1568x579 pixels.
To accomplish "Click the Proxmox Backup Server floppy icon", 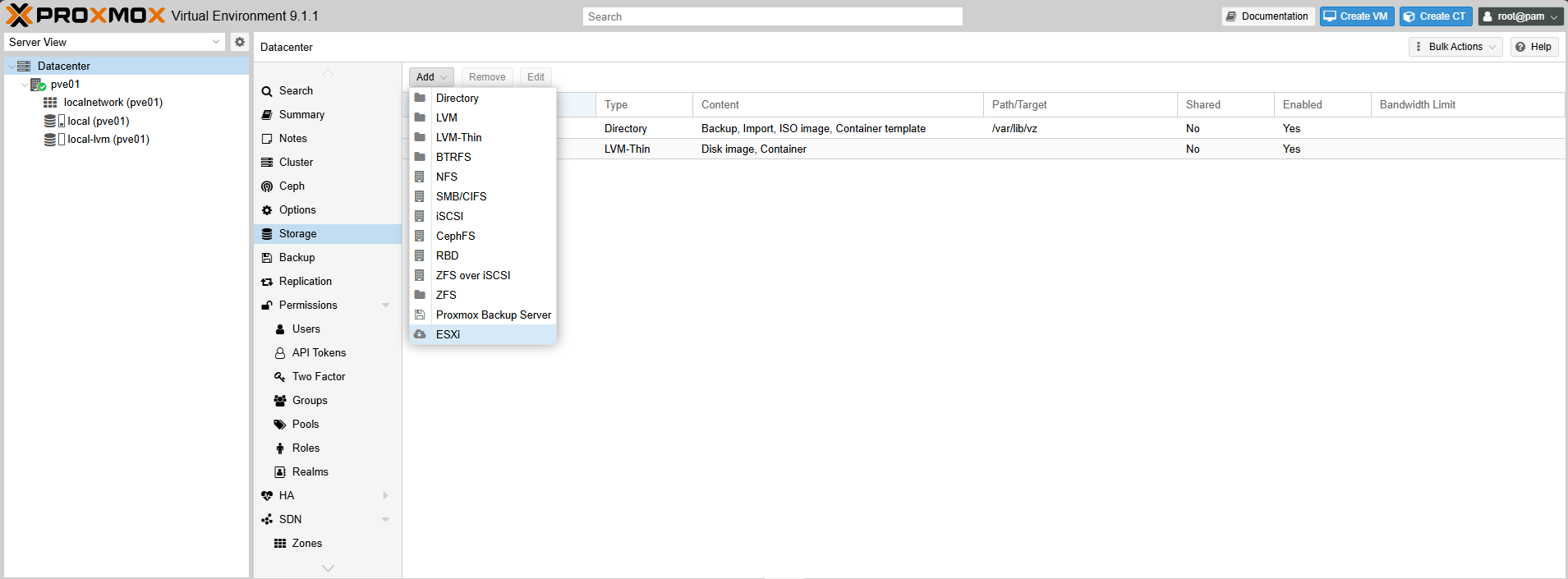I will click(x=420, y=315).
